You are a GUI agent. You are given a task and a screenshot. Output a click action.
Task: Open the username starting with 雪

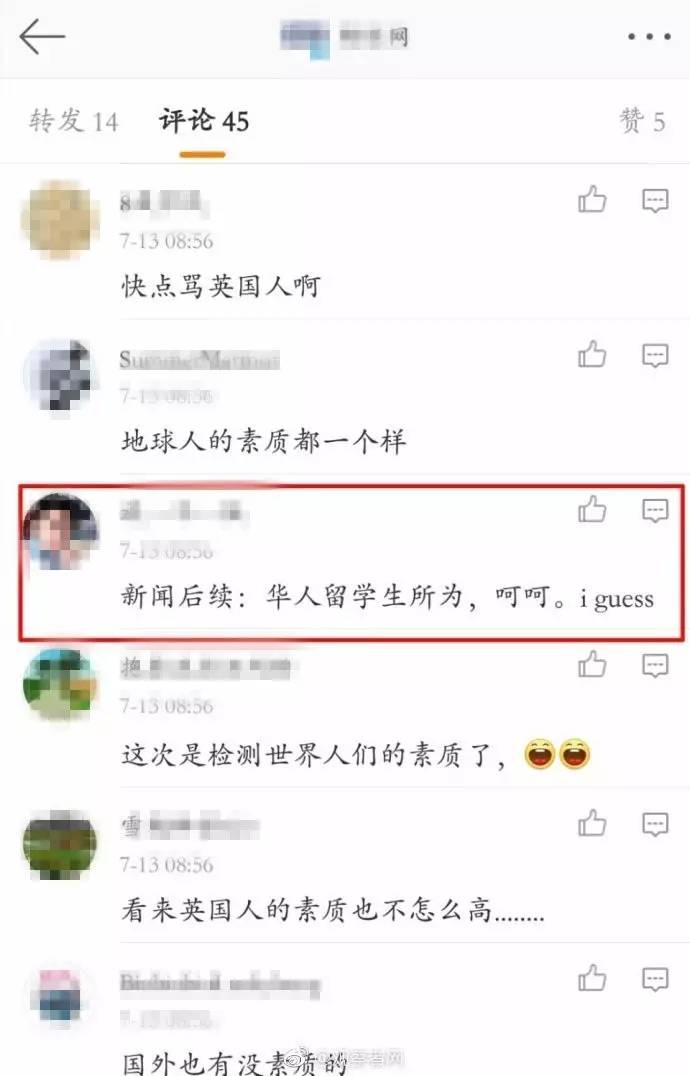(x=189, y=826)
